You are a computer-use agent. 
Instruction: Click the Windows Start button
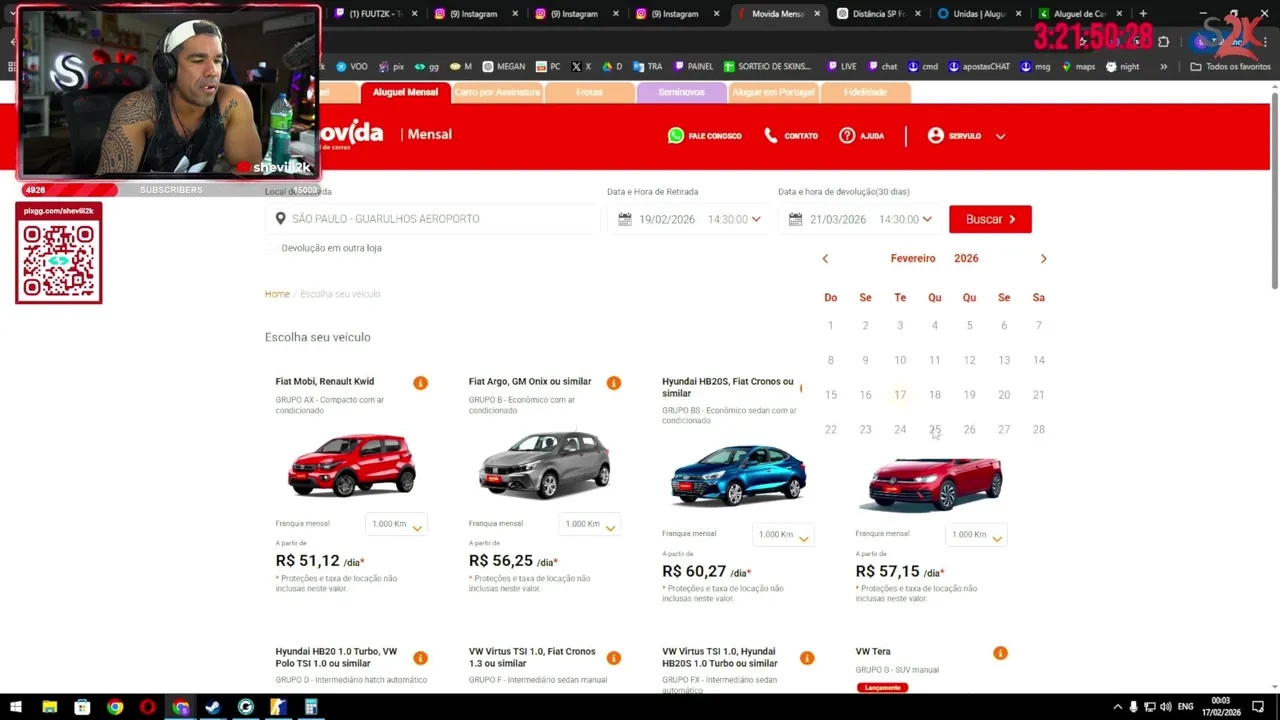click(16, 707)
